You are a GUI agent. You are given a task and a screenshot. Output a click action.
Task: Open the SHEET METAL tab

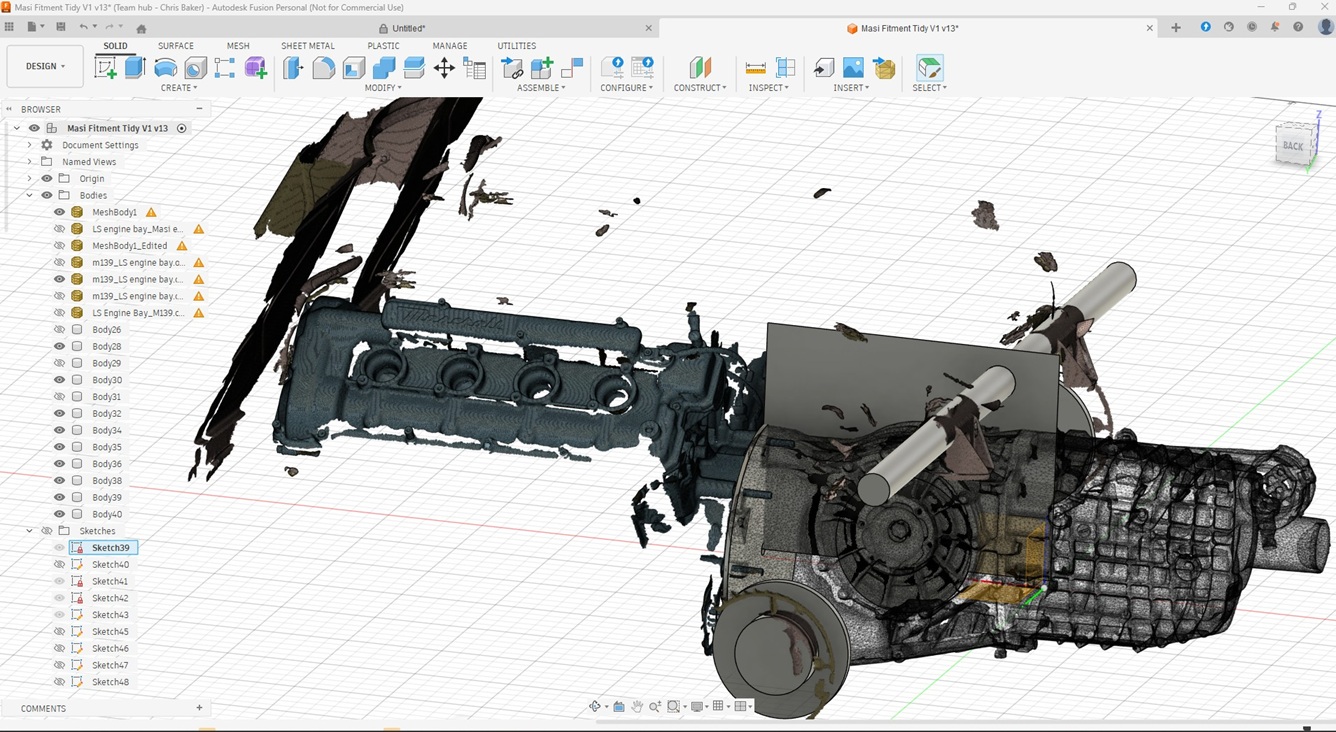coord(307,46)
